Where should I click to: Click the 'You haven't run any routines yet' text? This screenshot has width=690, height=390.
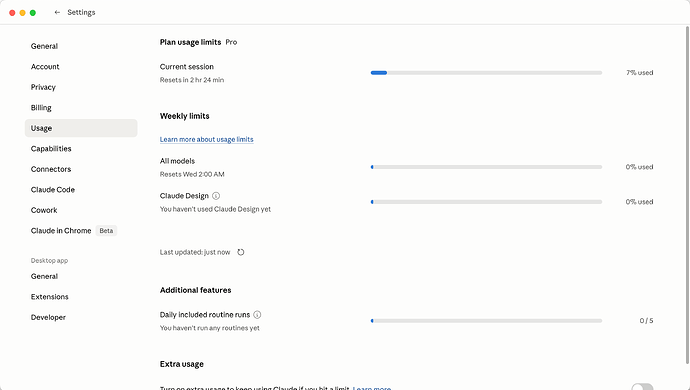(209, 328)
